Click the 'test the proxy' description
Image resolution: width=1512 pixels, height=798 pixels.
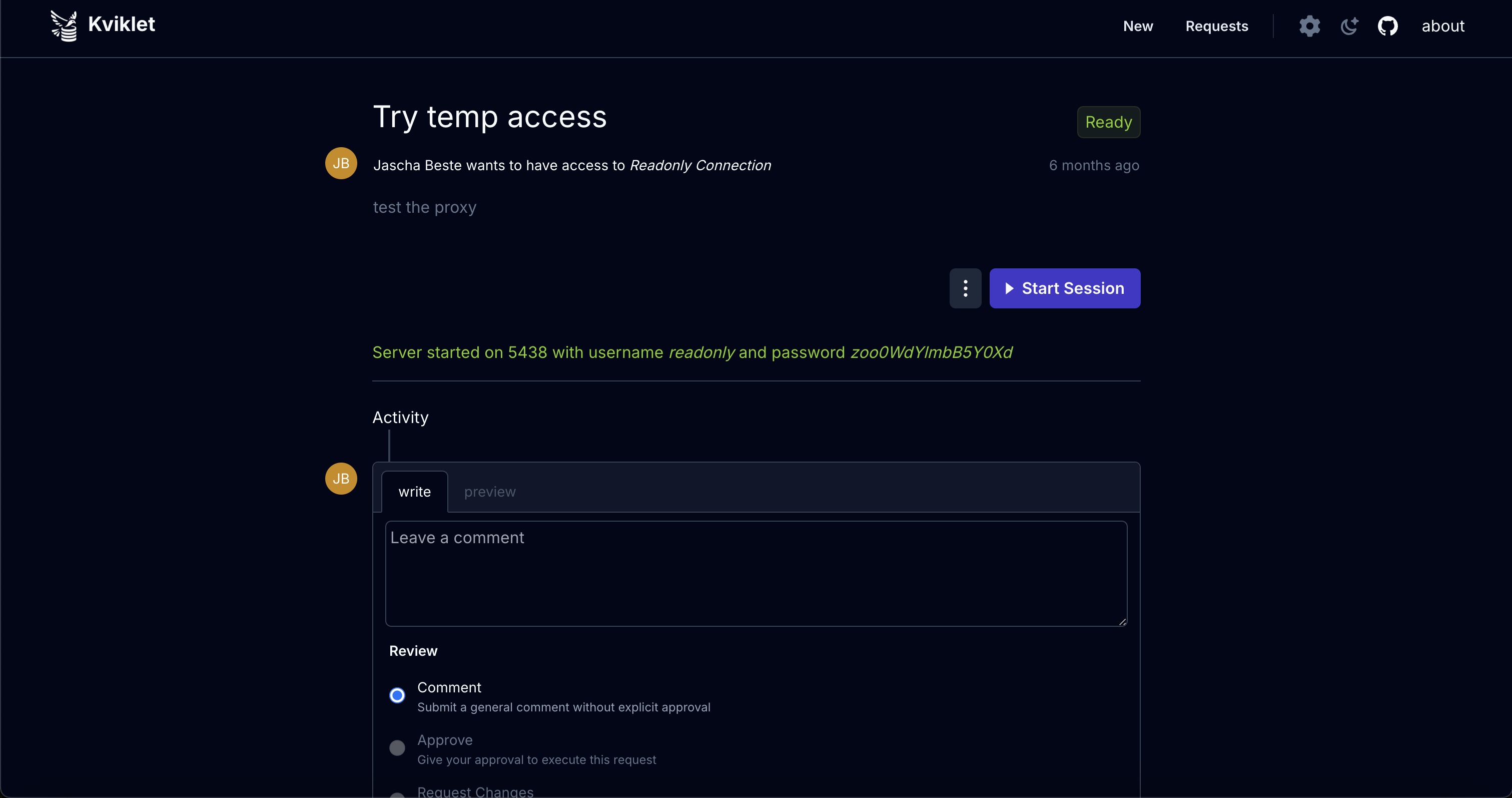(x=424, y=207)
